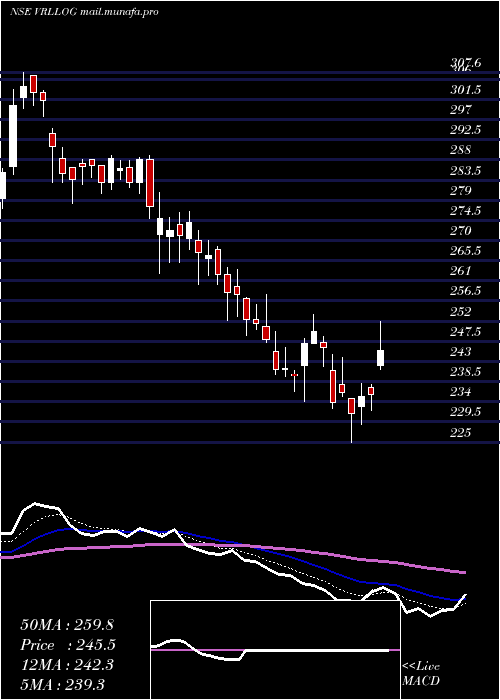
Task: Click the NSE VRLLOG mail.munafa.pro title text
Action: (83, 12)
